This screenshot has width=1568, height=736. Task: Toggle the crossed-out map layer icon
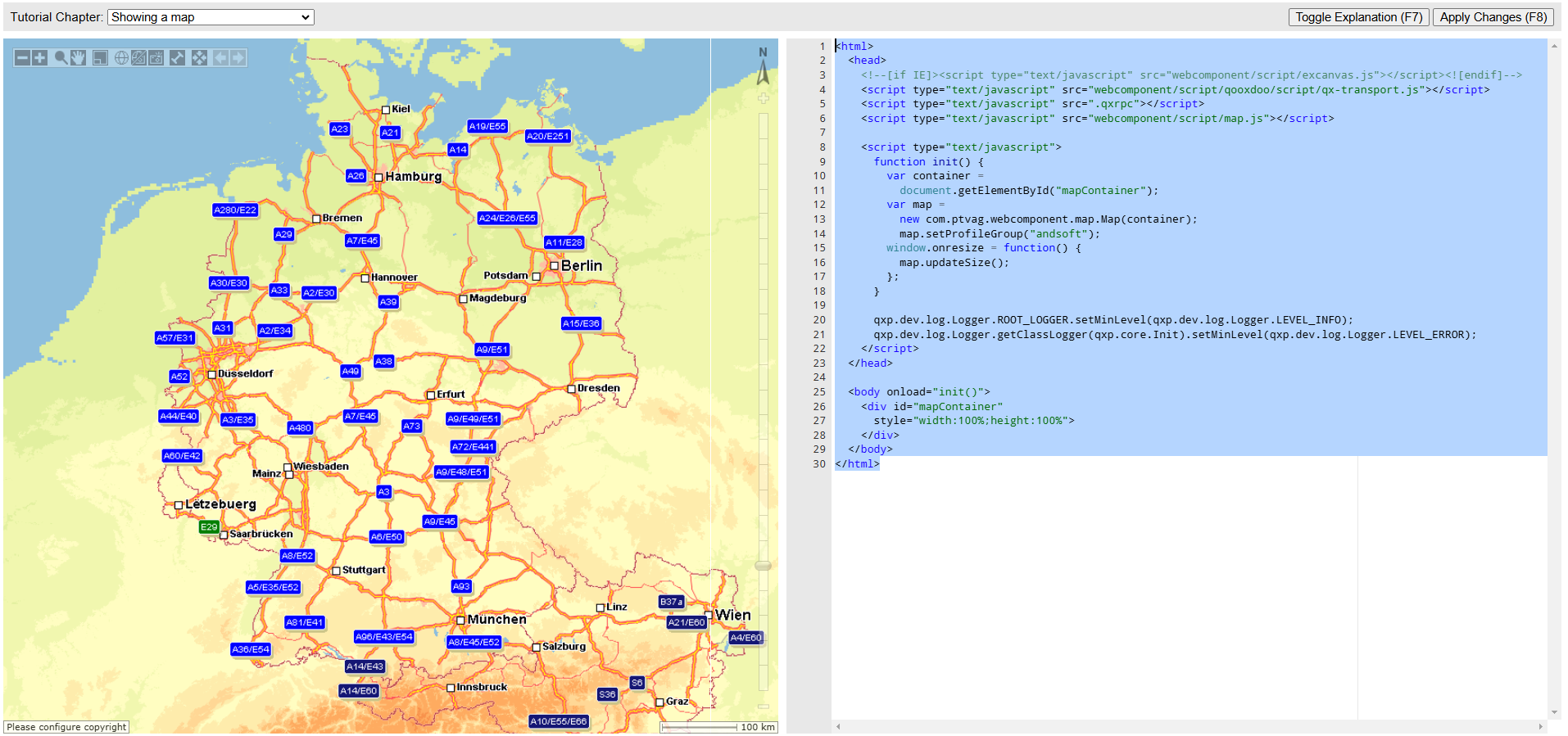point(138,58)
